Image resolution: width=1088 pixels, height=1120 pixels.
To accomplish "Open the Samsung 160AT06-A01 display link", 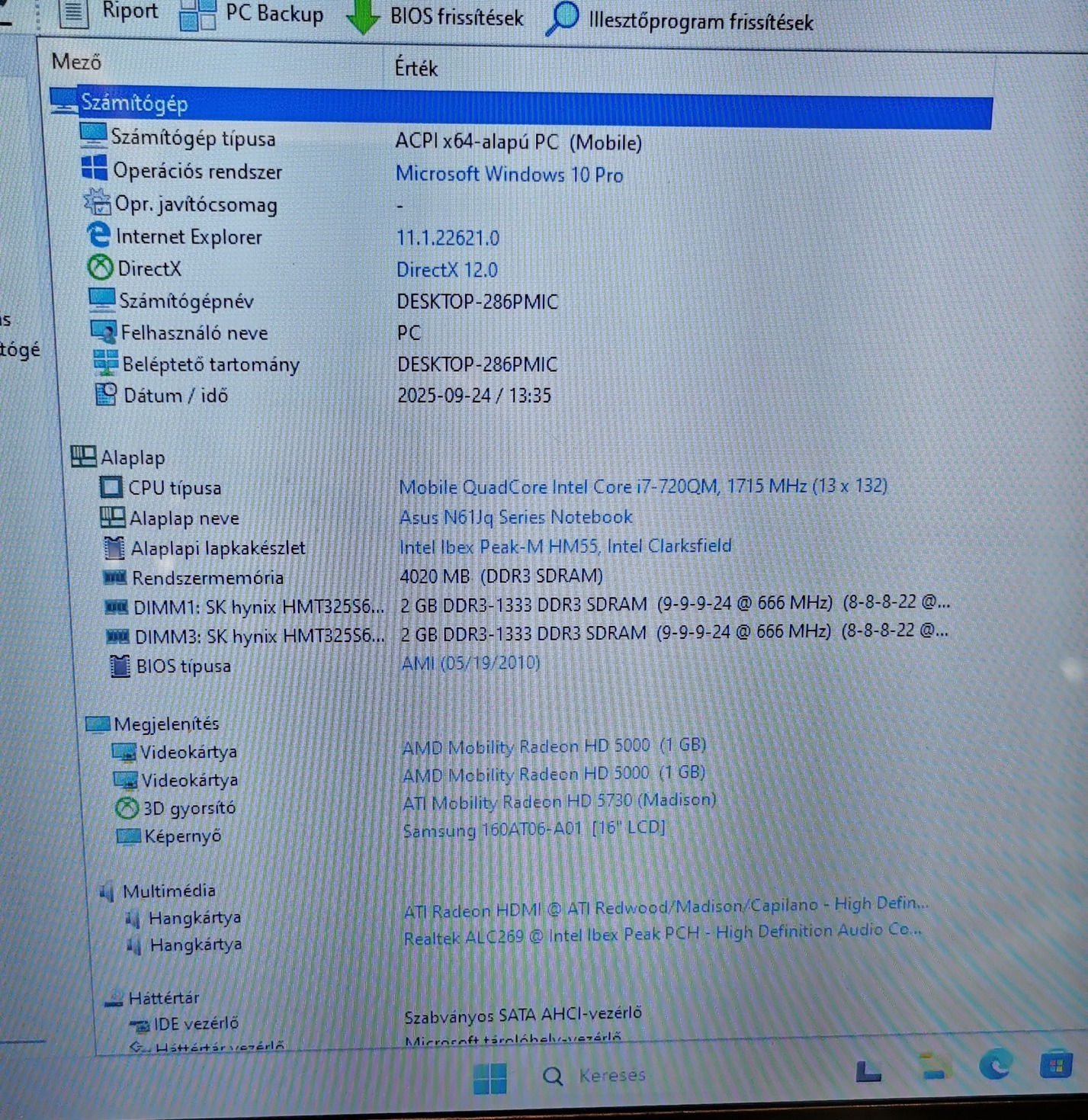I will pyautogui.click(x=534, y=829).
